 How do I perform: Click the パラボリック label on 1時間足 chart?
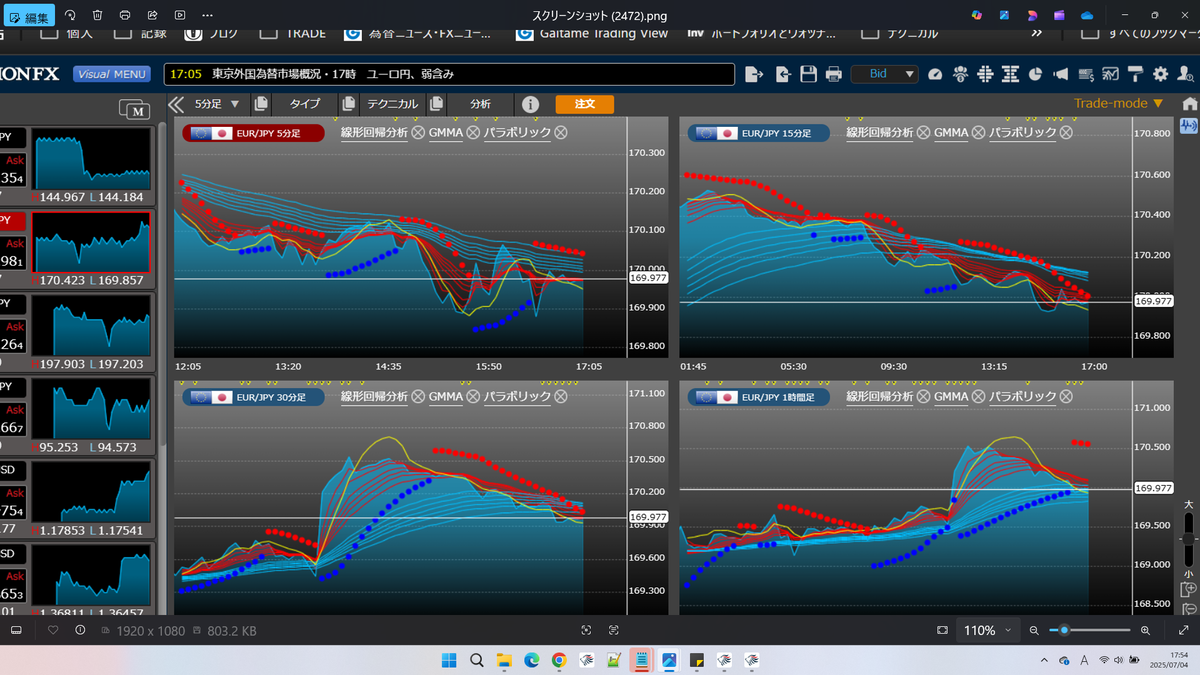[x=1023, y=397]
